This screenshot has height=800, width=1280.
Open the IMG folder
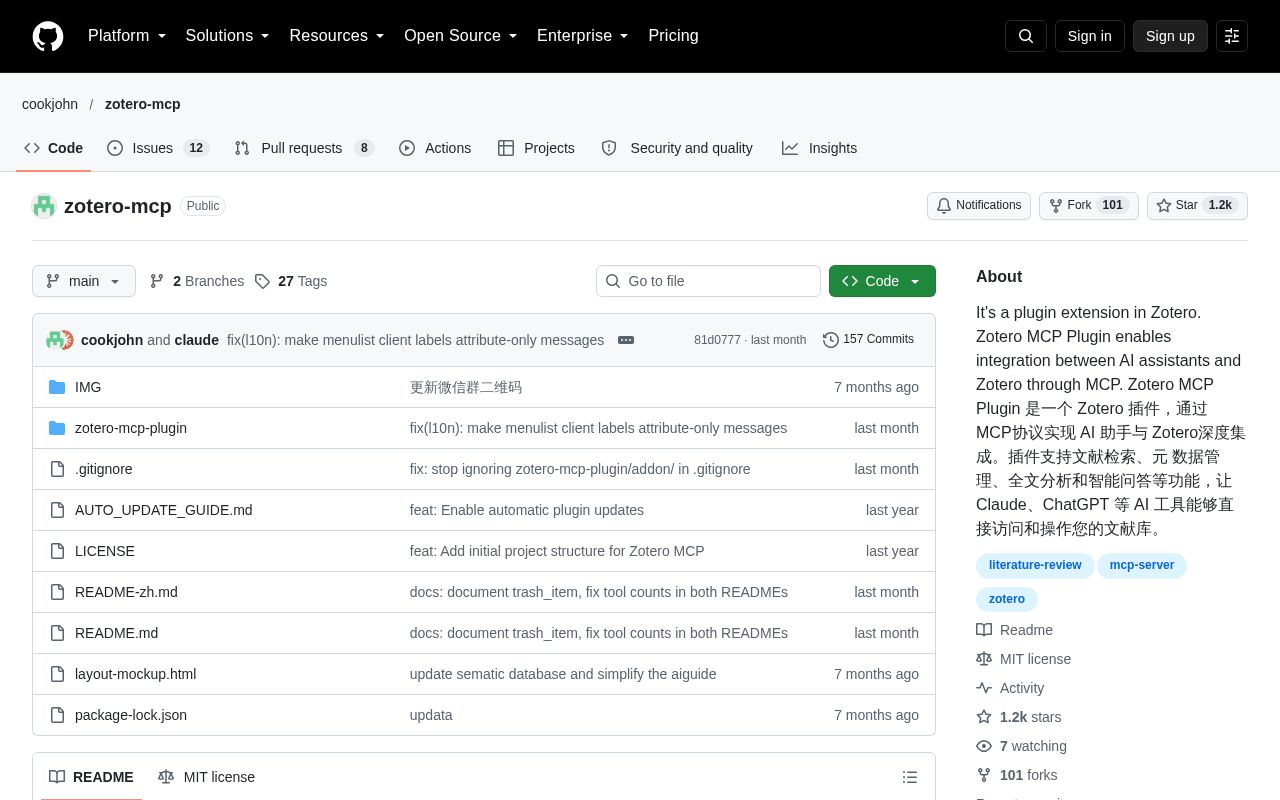88,387
